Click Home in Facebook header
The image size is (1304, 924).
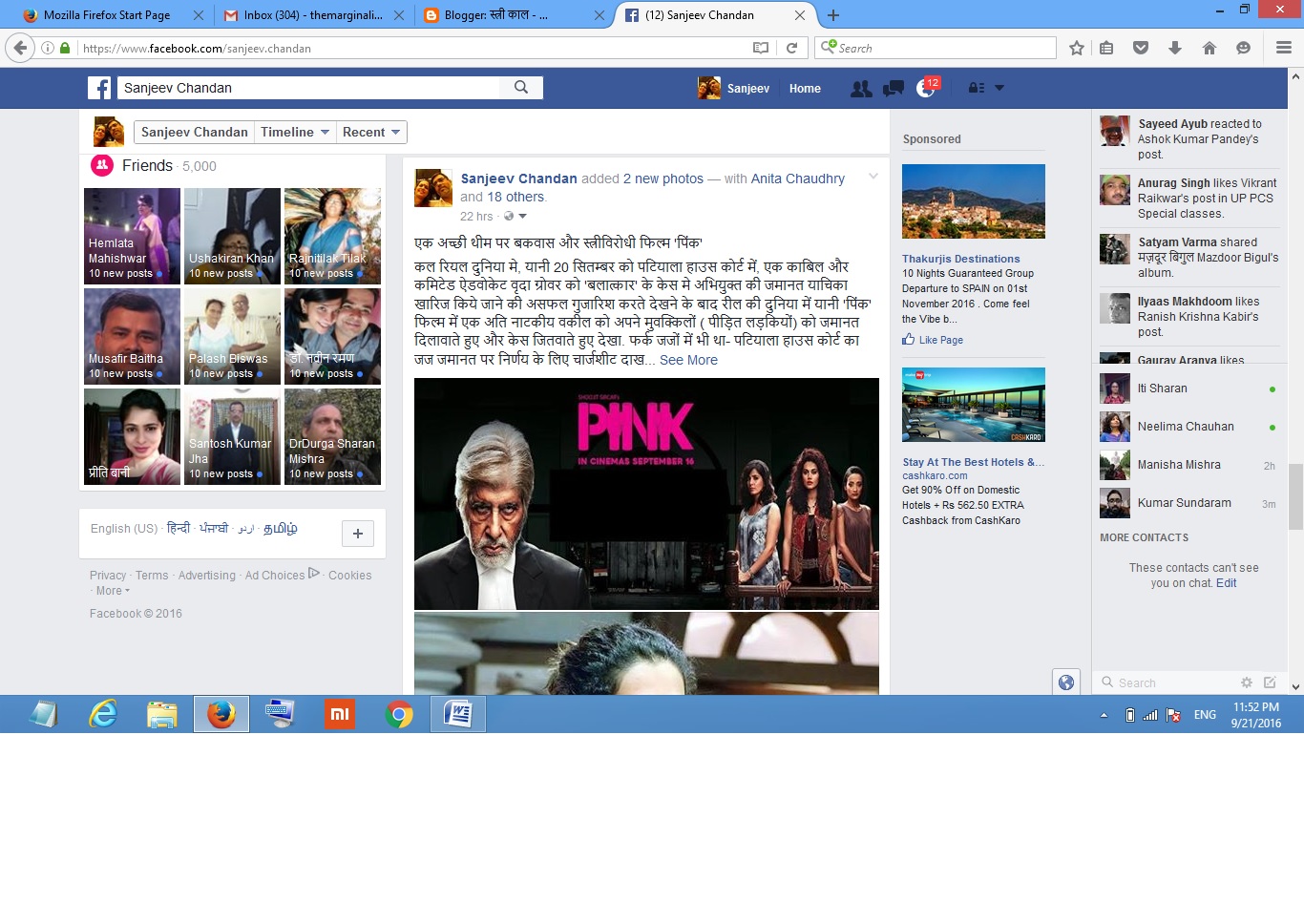tap(805, 89)
